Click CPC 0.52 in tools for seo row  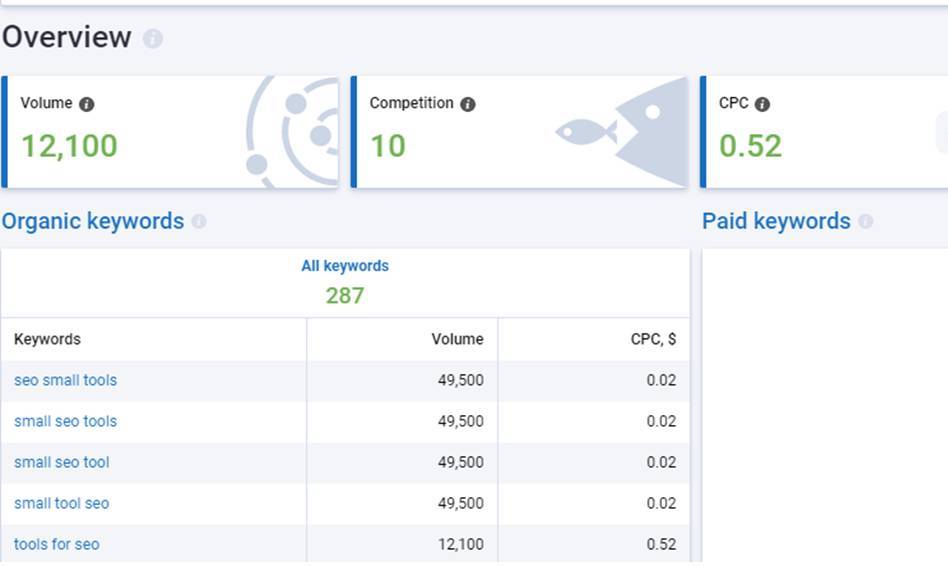click(x=661, y=545)
